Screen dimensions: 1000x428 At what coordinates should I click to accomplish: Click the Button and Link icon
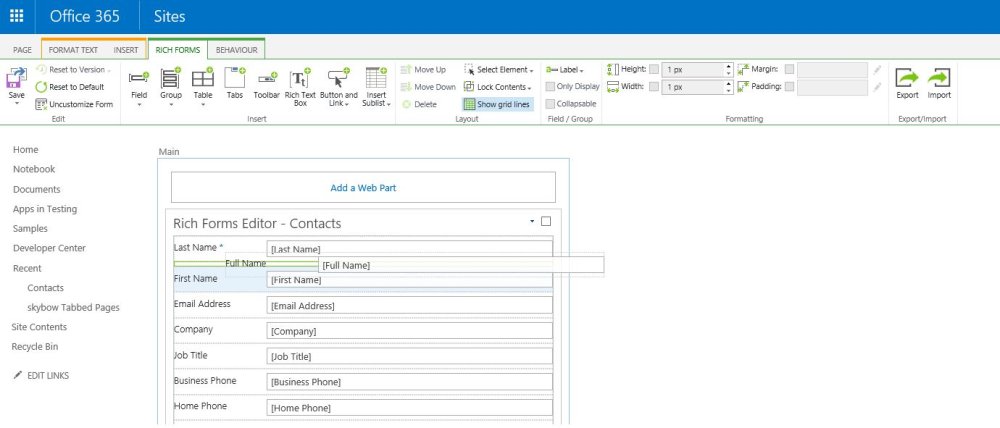pyautogui.click(x=339, y=78)
